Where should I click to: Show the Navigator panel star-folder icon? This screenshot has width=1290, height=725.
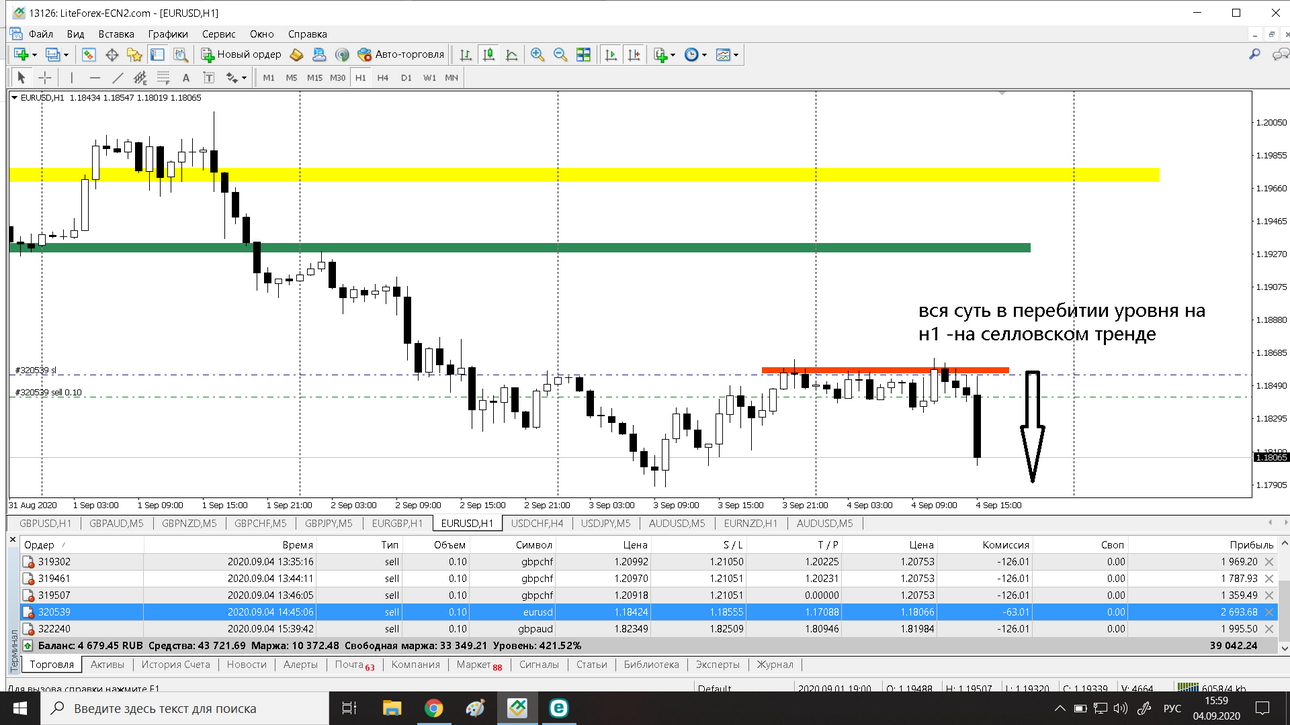tap(135, 55)
